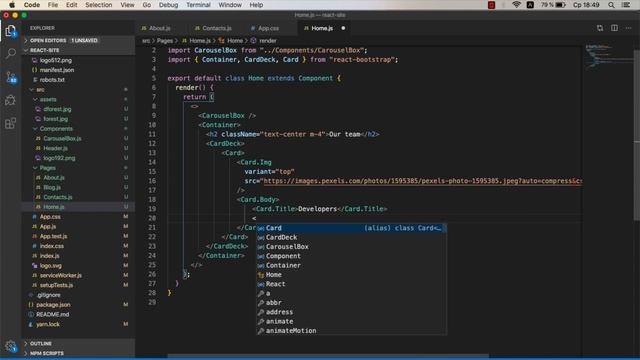Open yarn.lock file
640x360 pixels.
pos(48,324)
